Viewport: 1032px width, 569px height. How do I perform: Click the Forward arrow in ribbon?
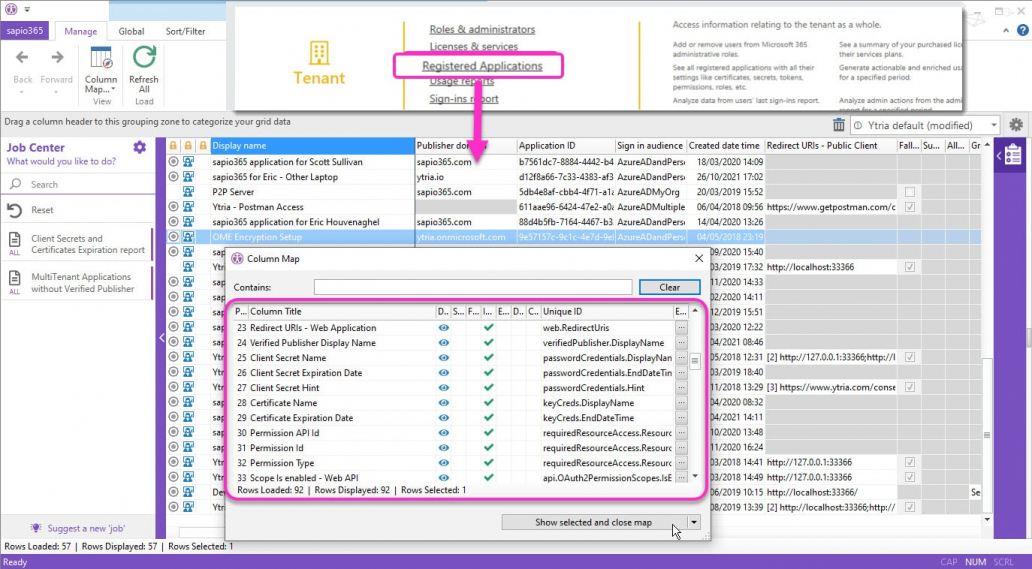click(57, 57)
